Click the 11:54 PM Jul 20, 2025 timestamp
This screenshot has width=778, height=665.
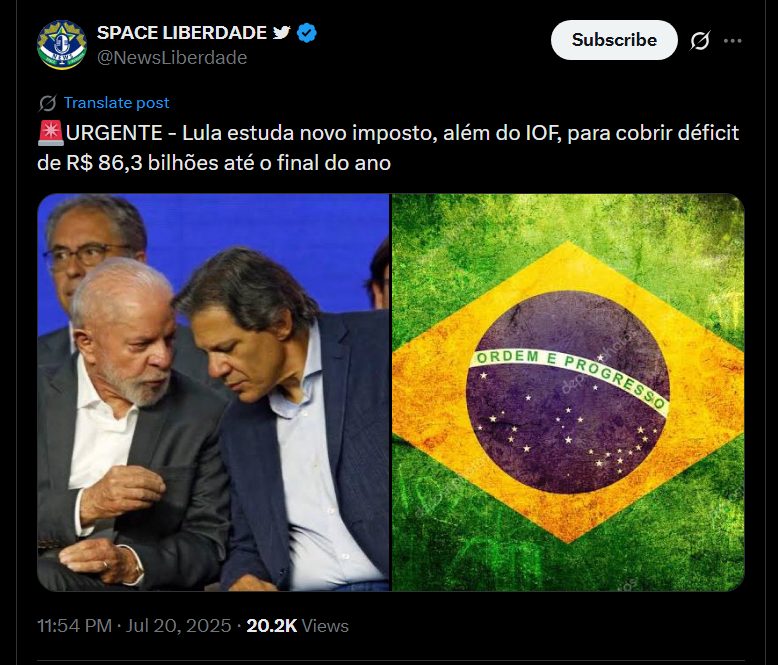click(x=134, y=626)
